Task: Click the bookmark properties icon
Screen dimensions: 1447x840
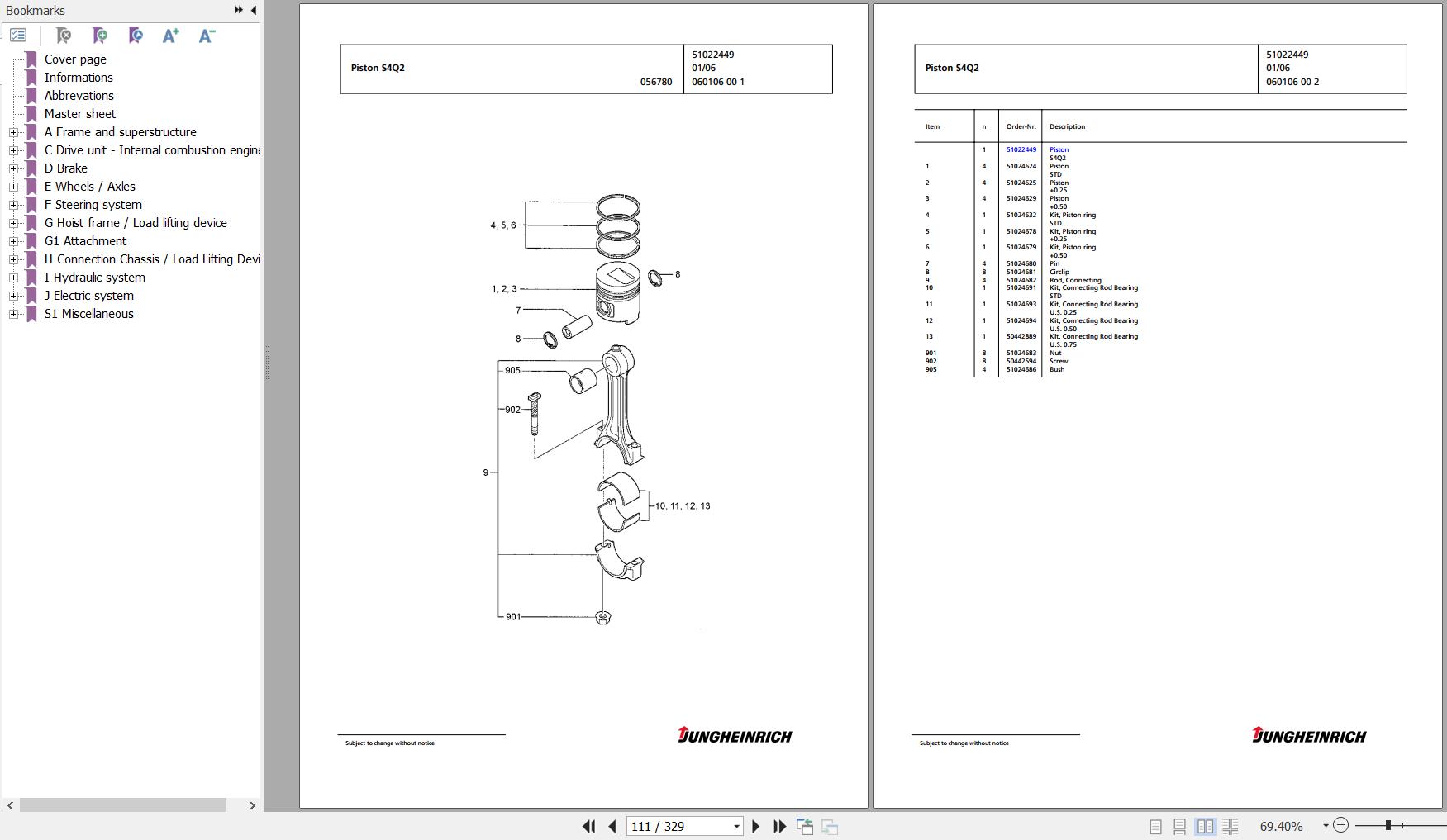Action: pos(136,35)
